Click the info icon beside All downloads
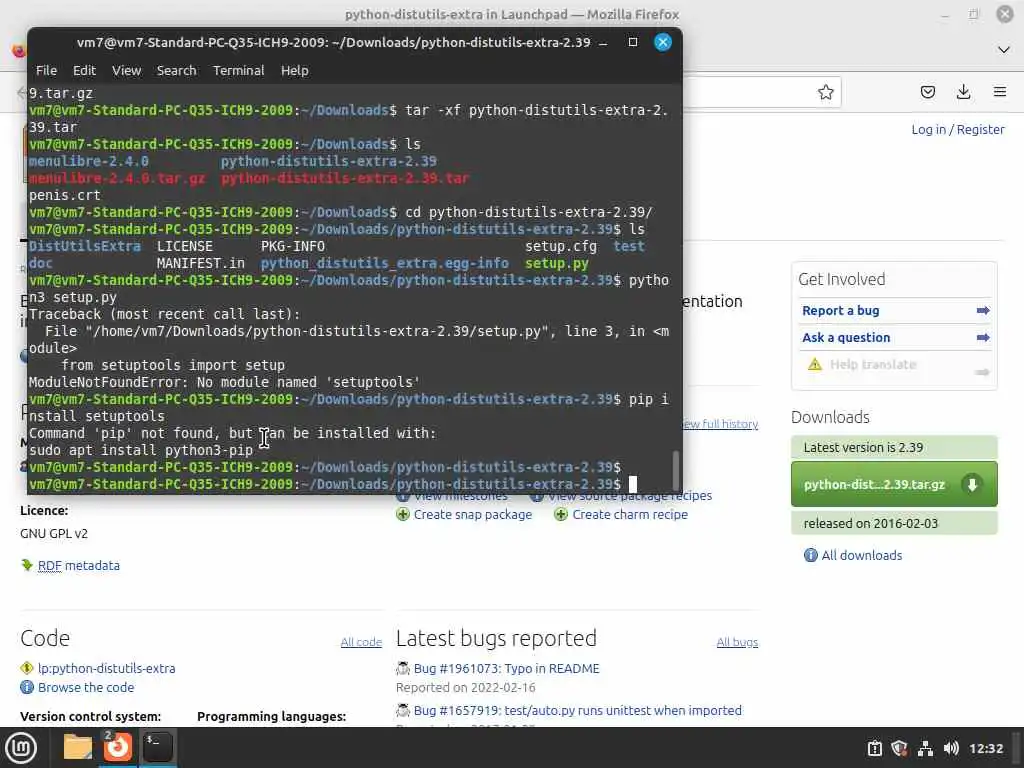Image resolution: width=1024 pixels, height=768 pixels. [x=810, y=555]
